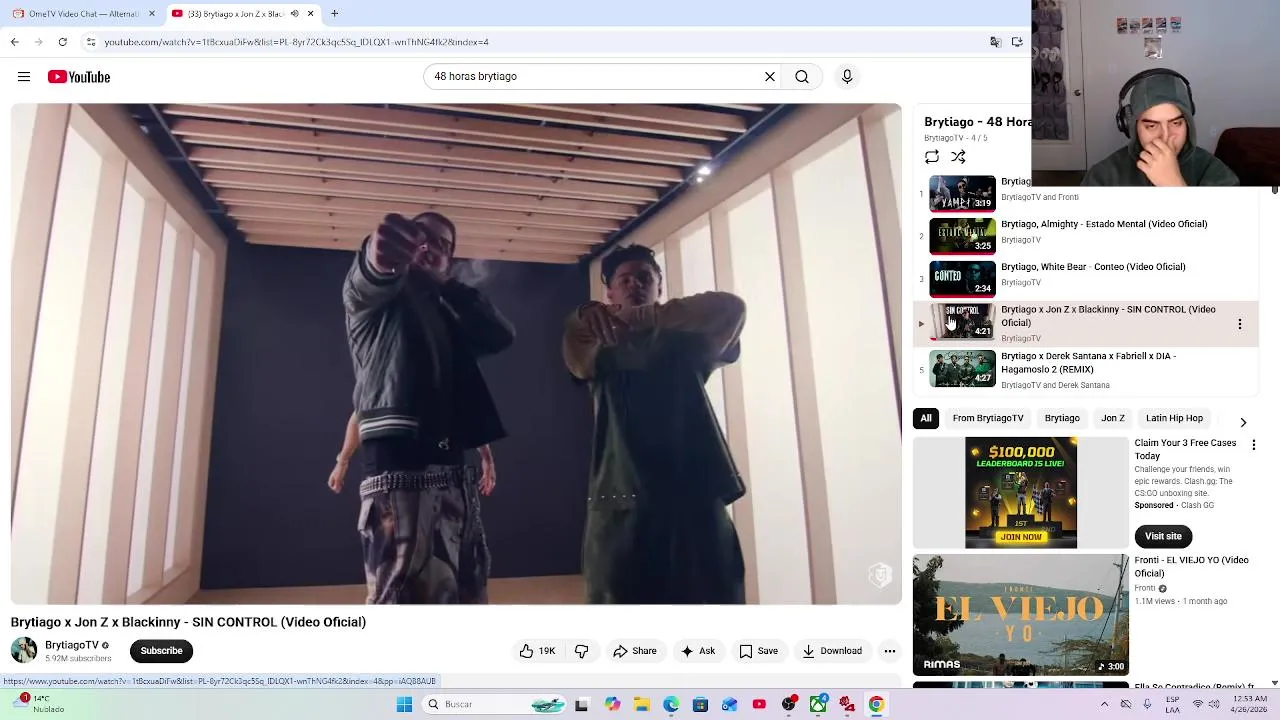
Task: Open Fronti EL VIEJO YO video thumbnail
Action: point(1021,615)
